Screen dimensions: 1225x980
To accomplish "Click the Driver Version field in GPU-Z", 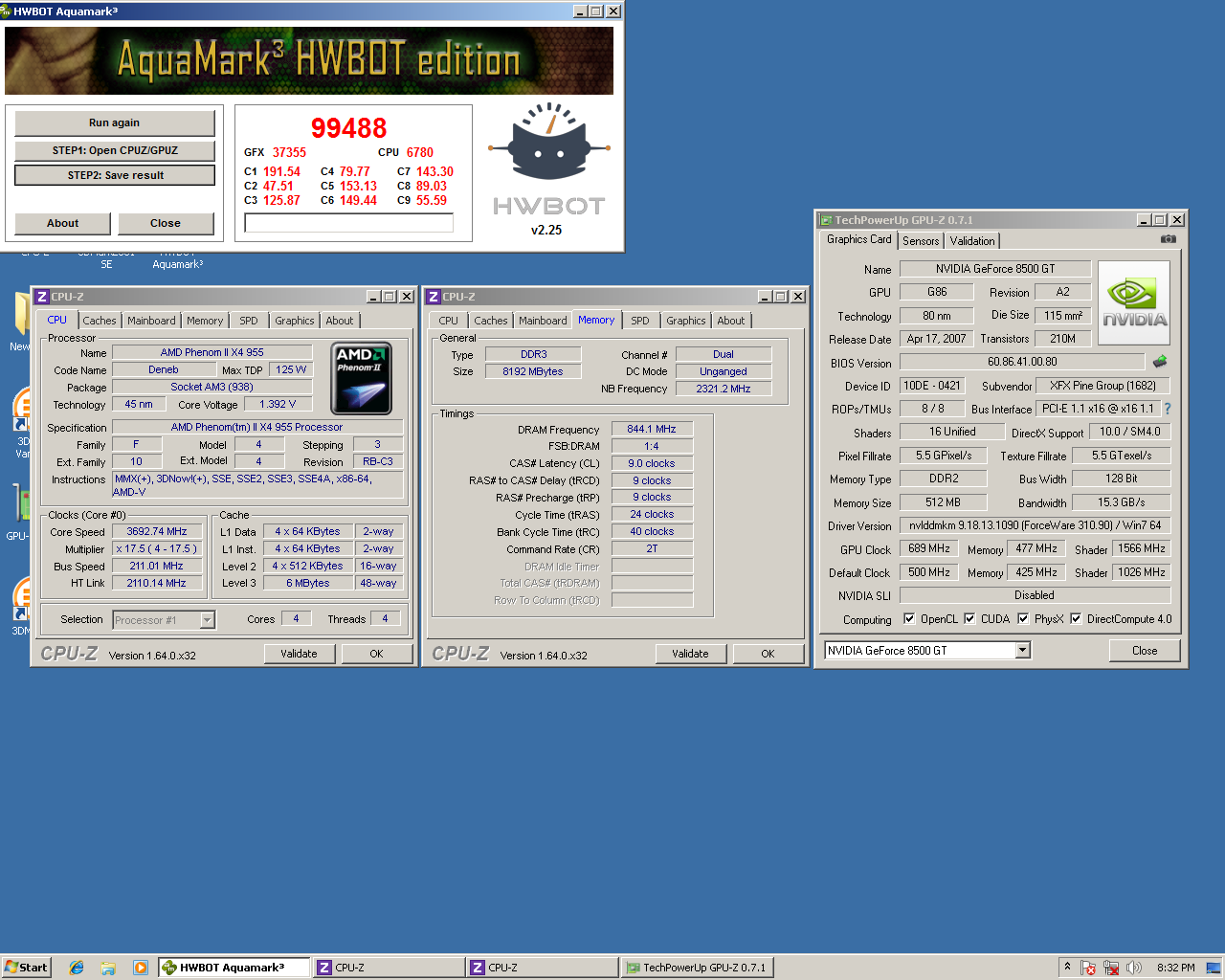I will pos(1035,525).
